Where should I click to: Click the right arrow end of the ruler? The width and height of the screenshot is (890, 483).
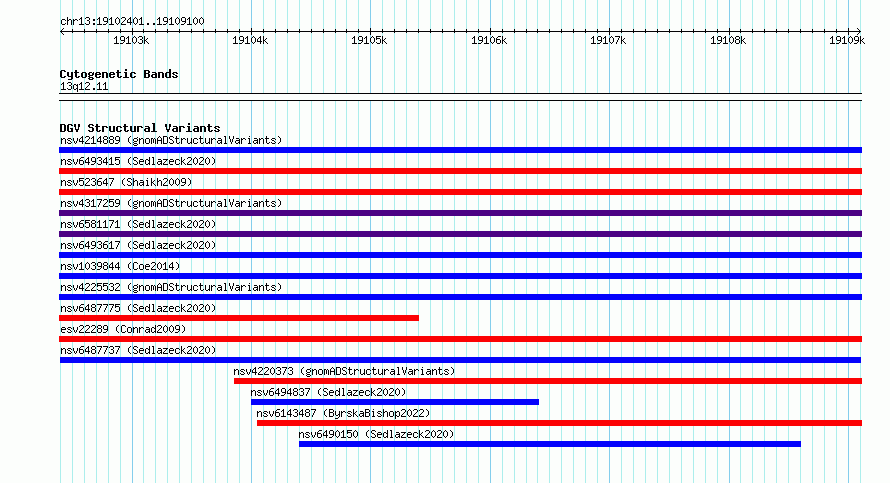coord(859,31)
